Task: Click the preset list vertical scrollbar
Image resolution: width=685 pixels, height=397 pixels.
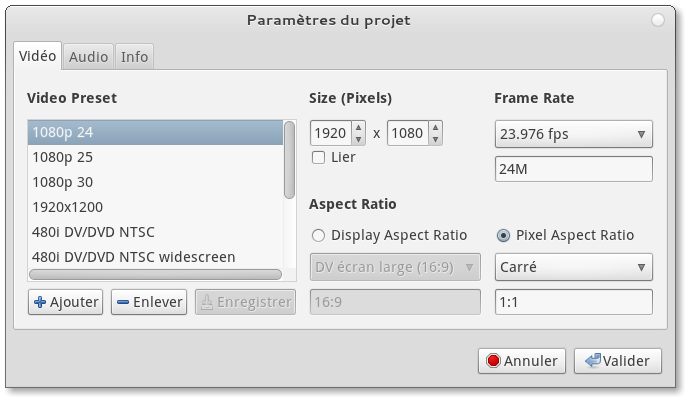Action: [289, 160]
